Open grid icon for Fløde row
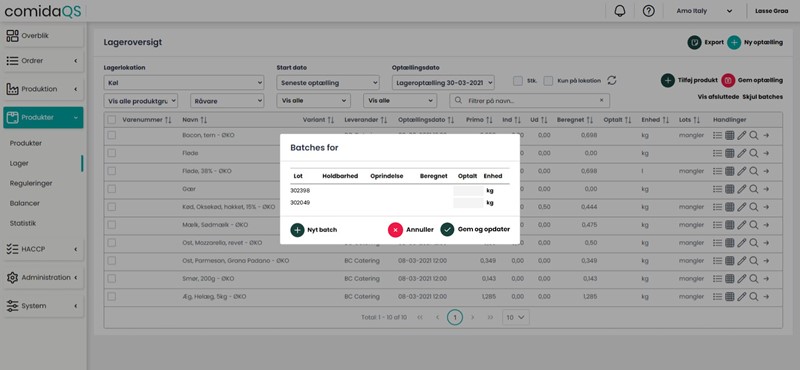 pos(730,153)
